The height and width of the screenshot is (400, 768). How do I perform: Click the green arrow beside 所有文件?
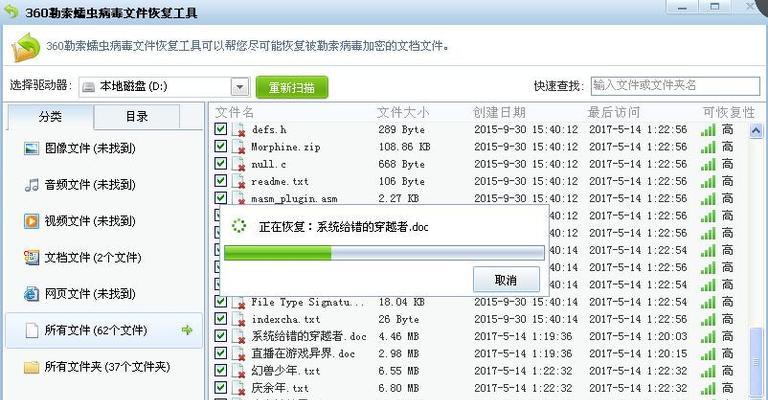[187, 330]
